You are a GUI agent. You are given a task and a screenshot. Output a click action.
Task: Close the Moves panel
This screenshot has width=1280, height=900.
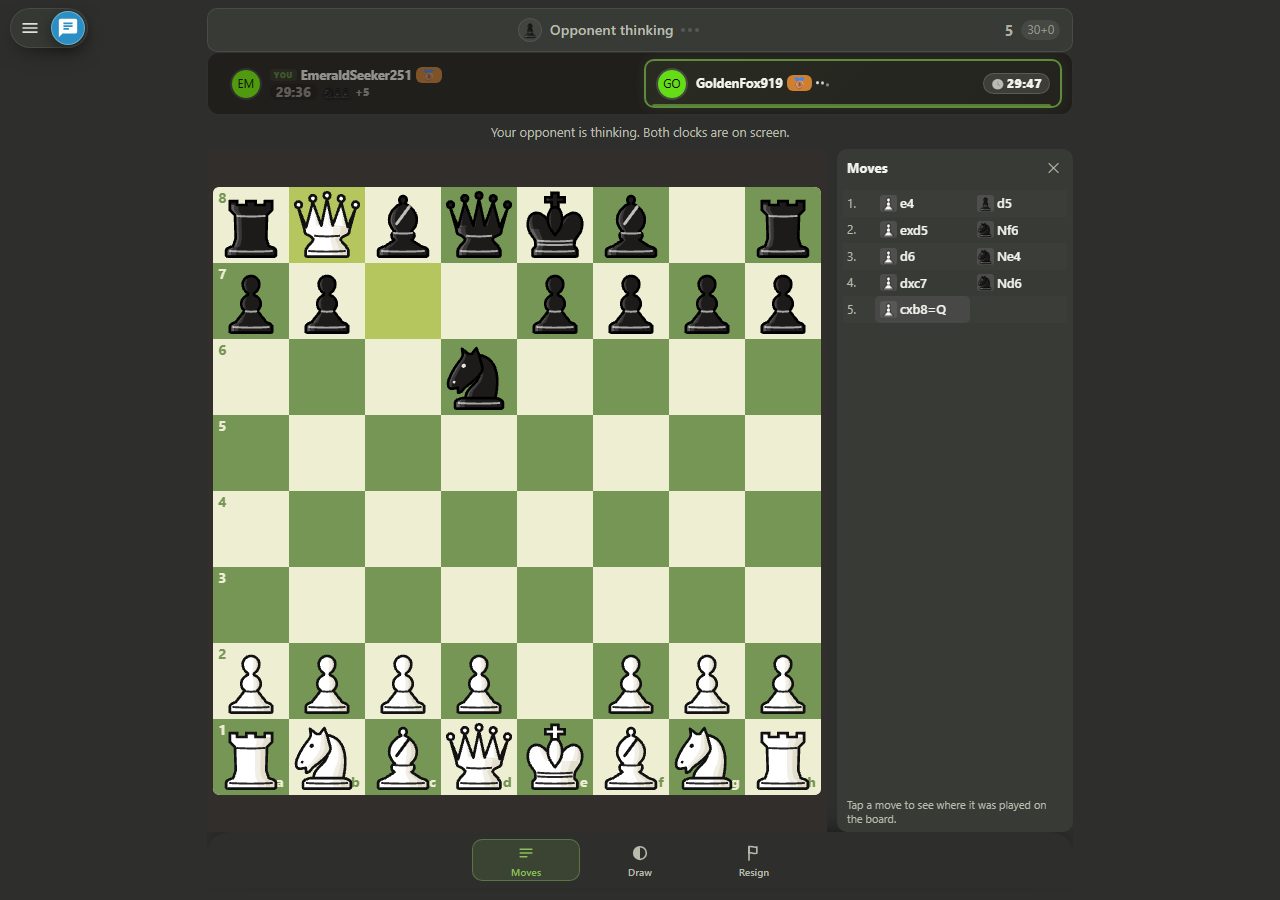click(1053, 168)
